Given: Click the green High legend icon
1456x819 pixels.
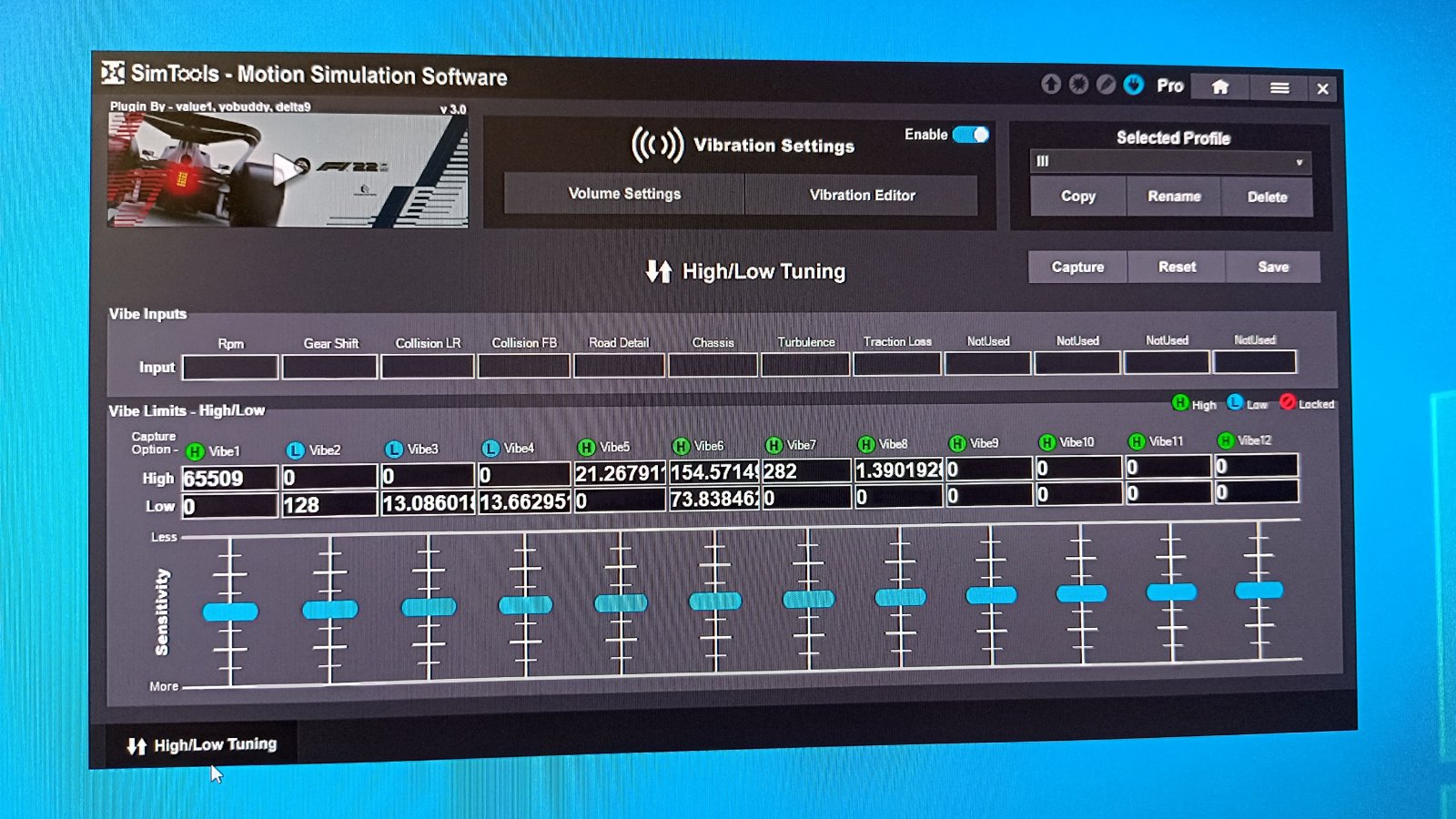Looking at the screenshot, I should pos(1180,402).
